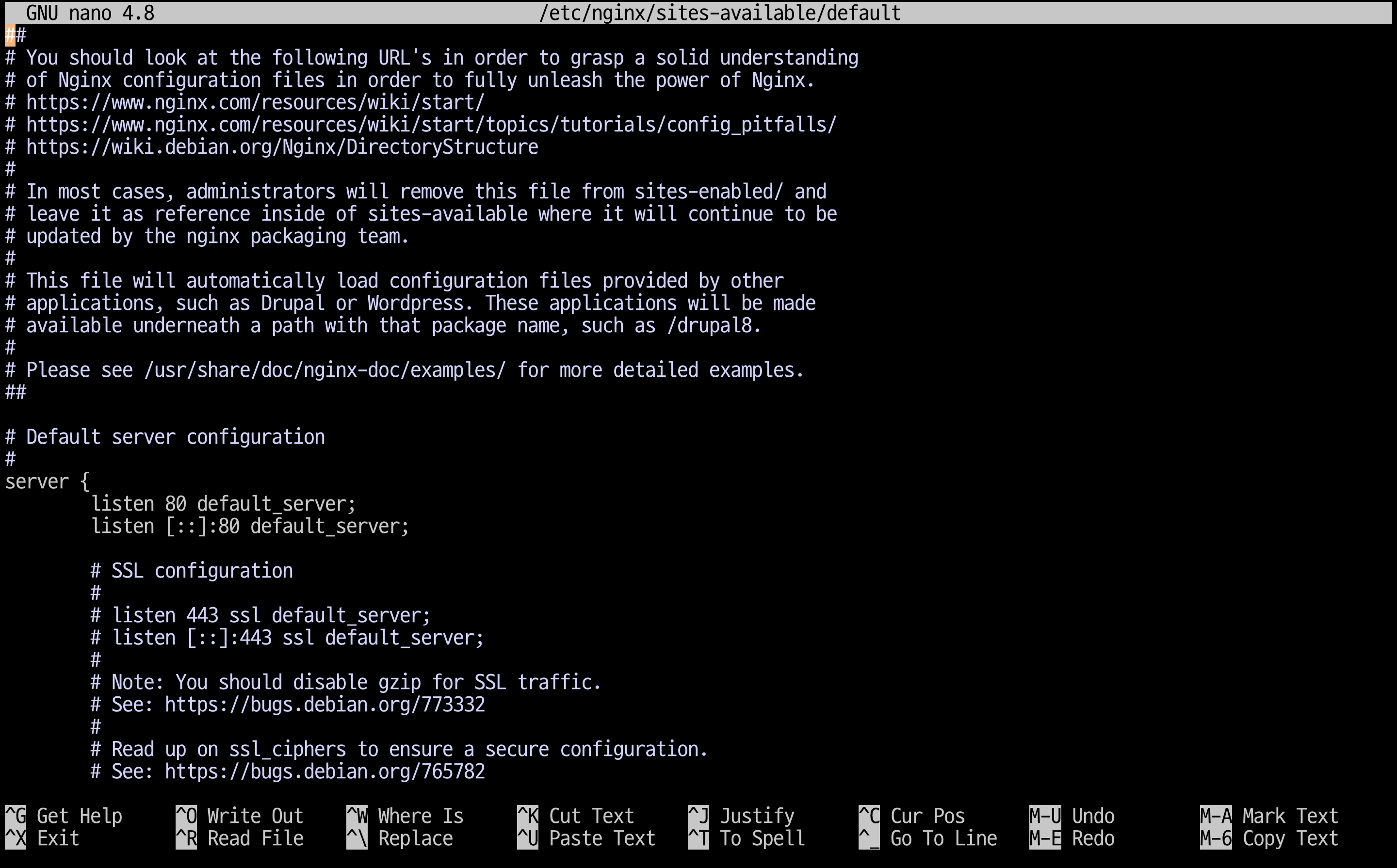Click the ^W Where Is shortcut
This screenshot has width=1397, height=868.
tap(405, 816)
